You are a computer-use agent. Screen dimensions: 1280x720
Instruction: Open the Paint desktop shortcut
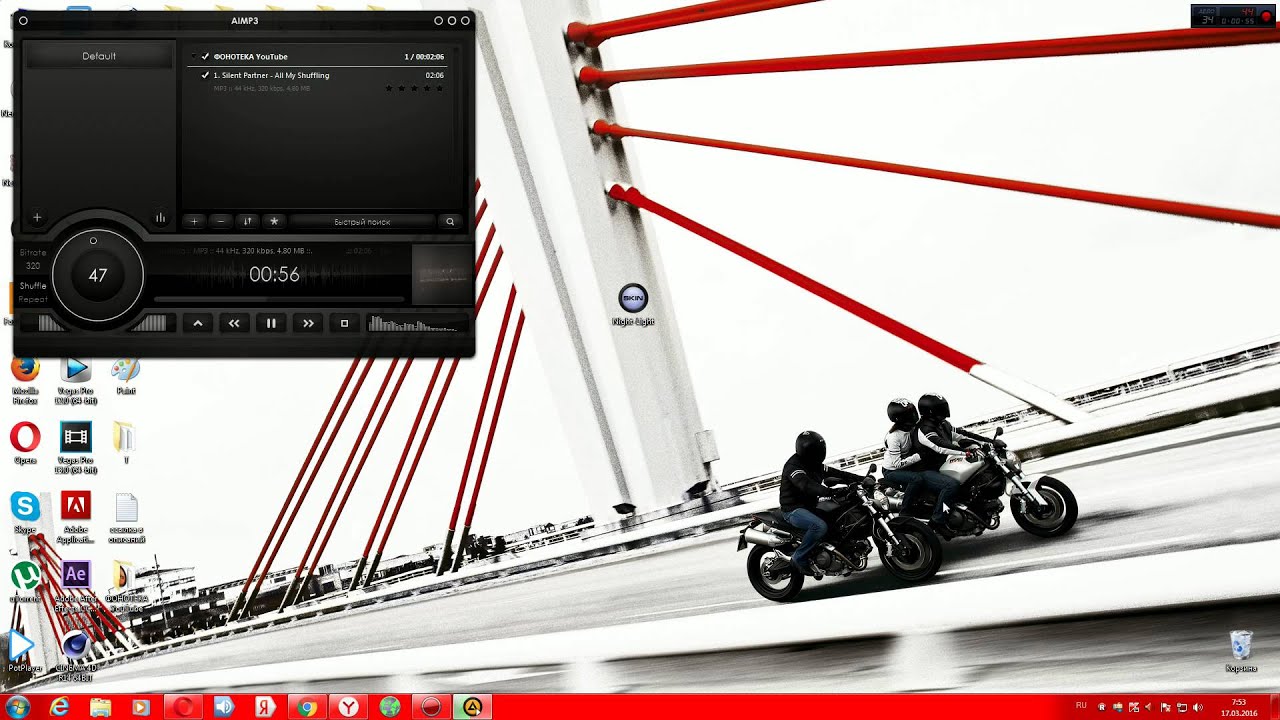tap(125, 375)
